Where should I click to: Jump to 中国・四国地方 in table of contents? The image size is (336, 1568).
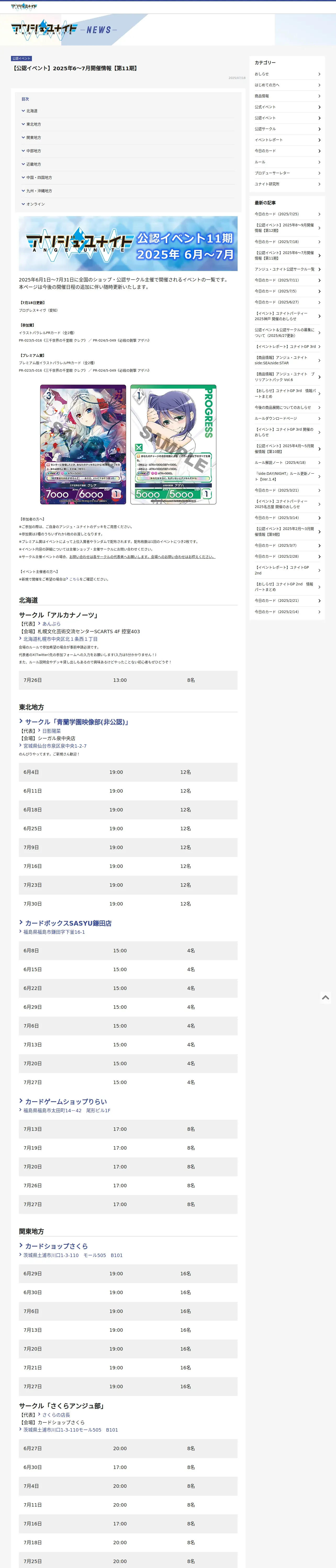[39, 178]
